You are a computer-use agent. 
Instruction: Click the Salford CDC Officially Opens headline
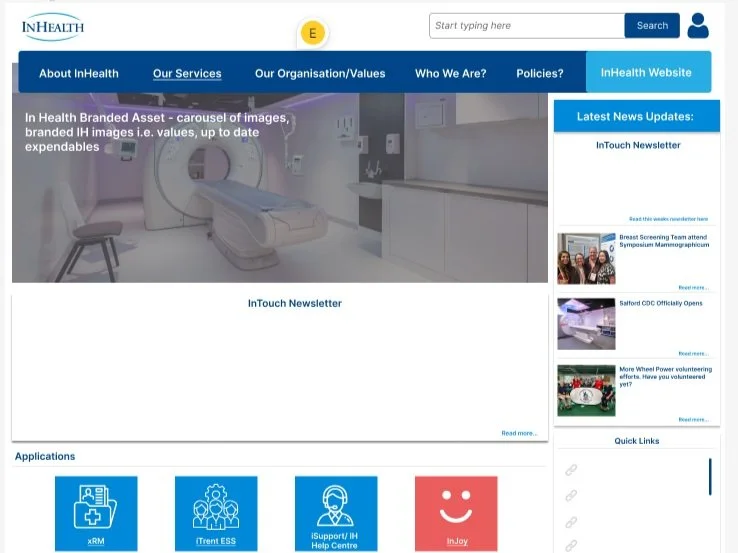tap(661, 303)
